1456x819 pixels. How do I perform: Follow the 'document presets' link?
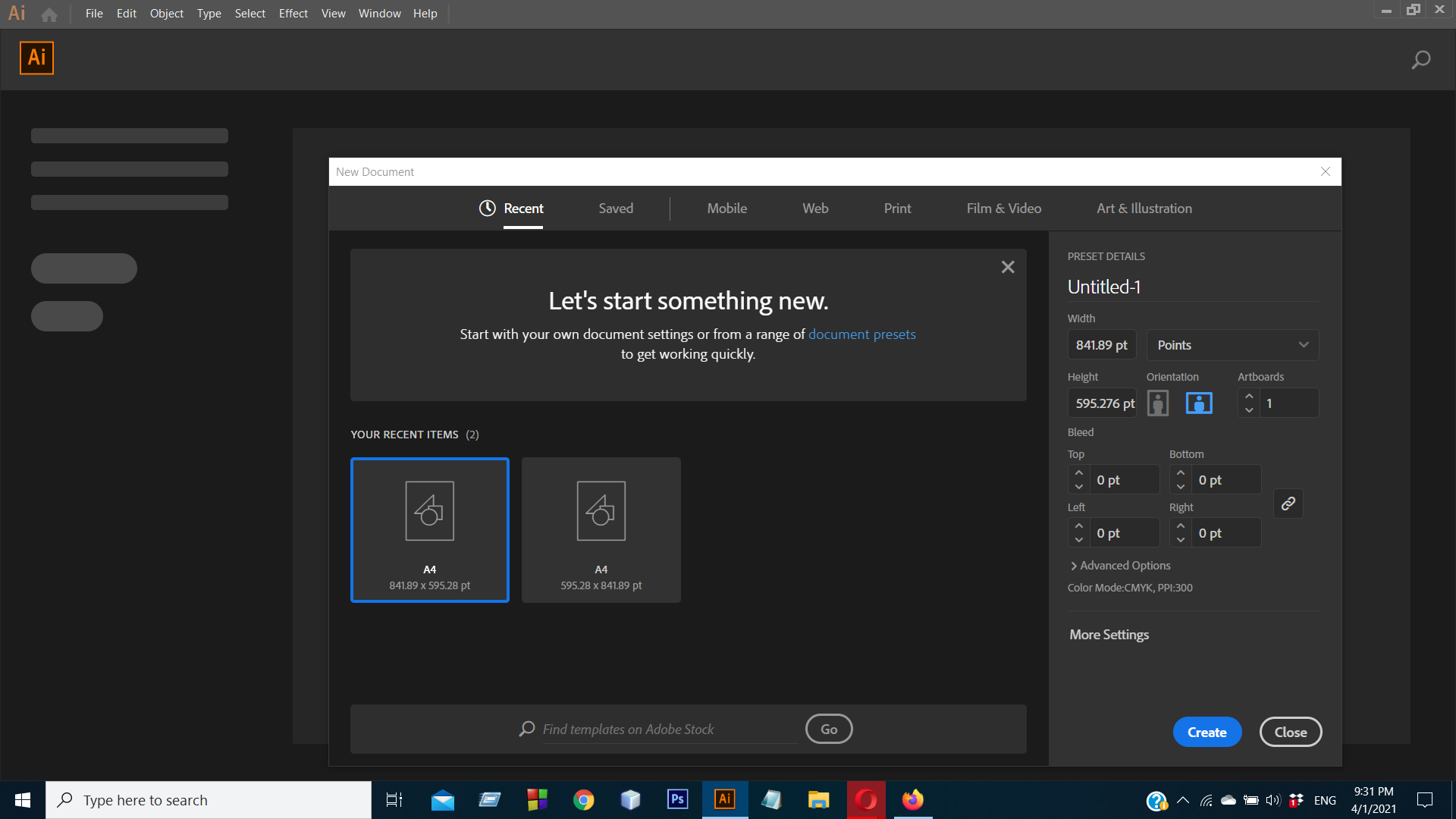coord(862,334)
